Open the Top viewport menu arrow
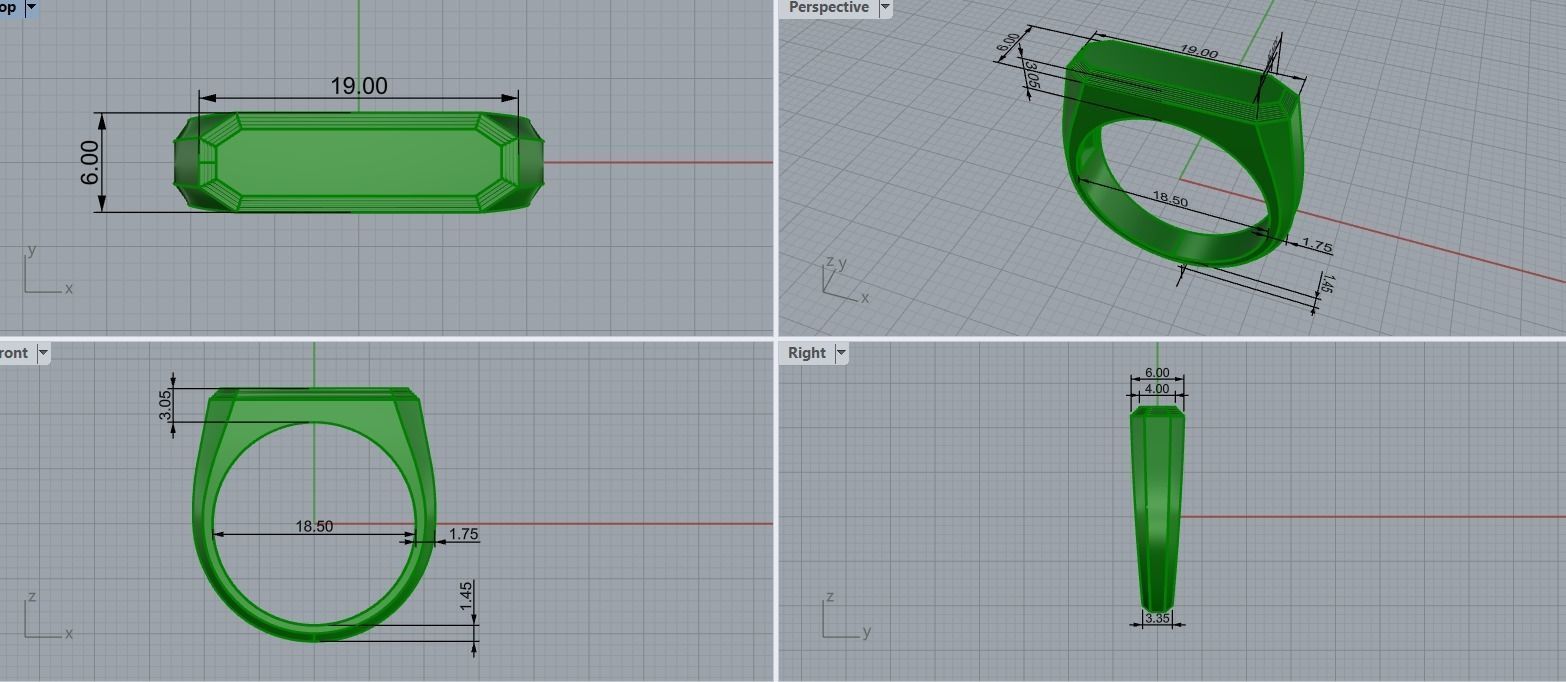Image resolution: width=1566 pixels, height=682 pixels. click(x=31, y=7)
